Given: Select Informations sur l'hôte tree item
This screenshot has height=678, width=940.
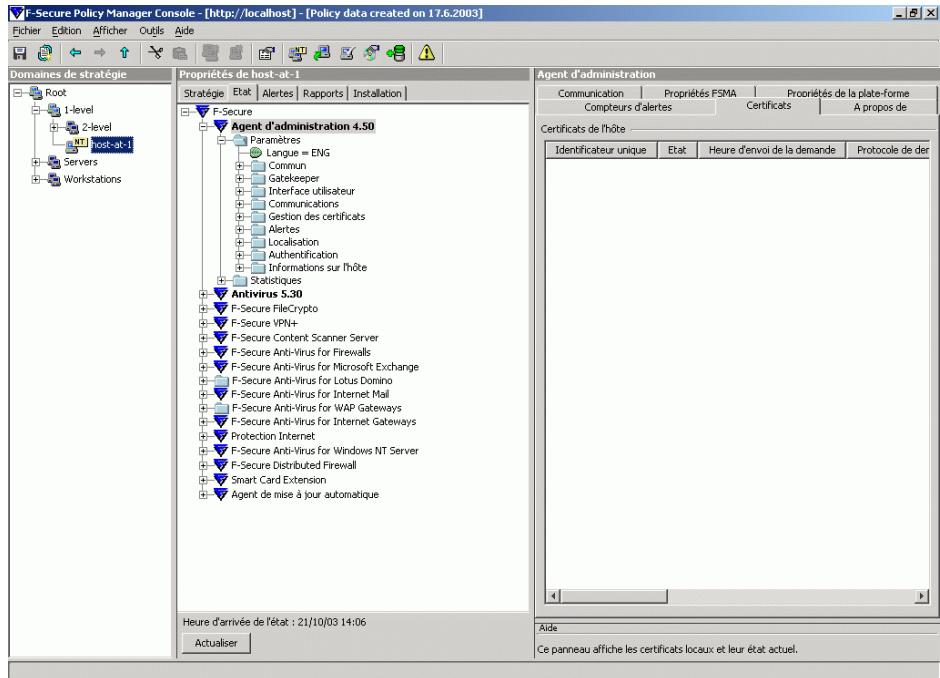Looking at the screenshot, I should tap(317, 267).
